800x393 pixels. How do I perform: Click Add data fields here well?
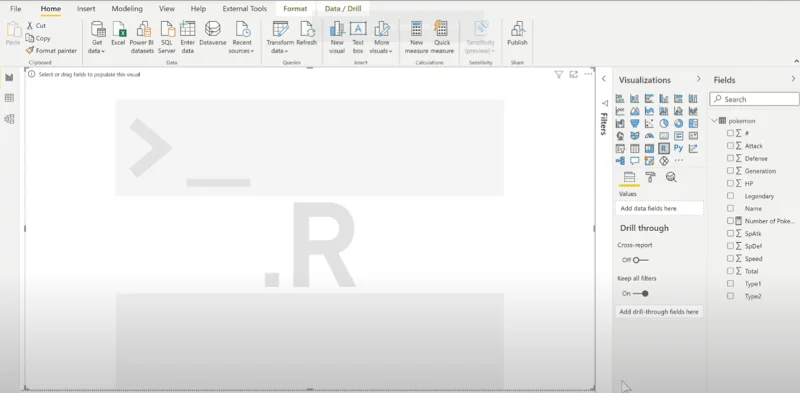pos(659,208)
